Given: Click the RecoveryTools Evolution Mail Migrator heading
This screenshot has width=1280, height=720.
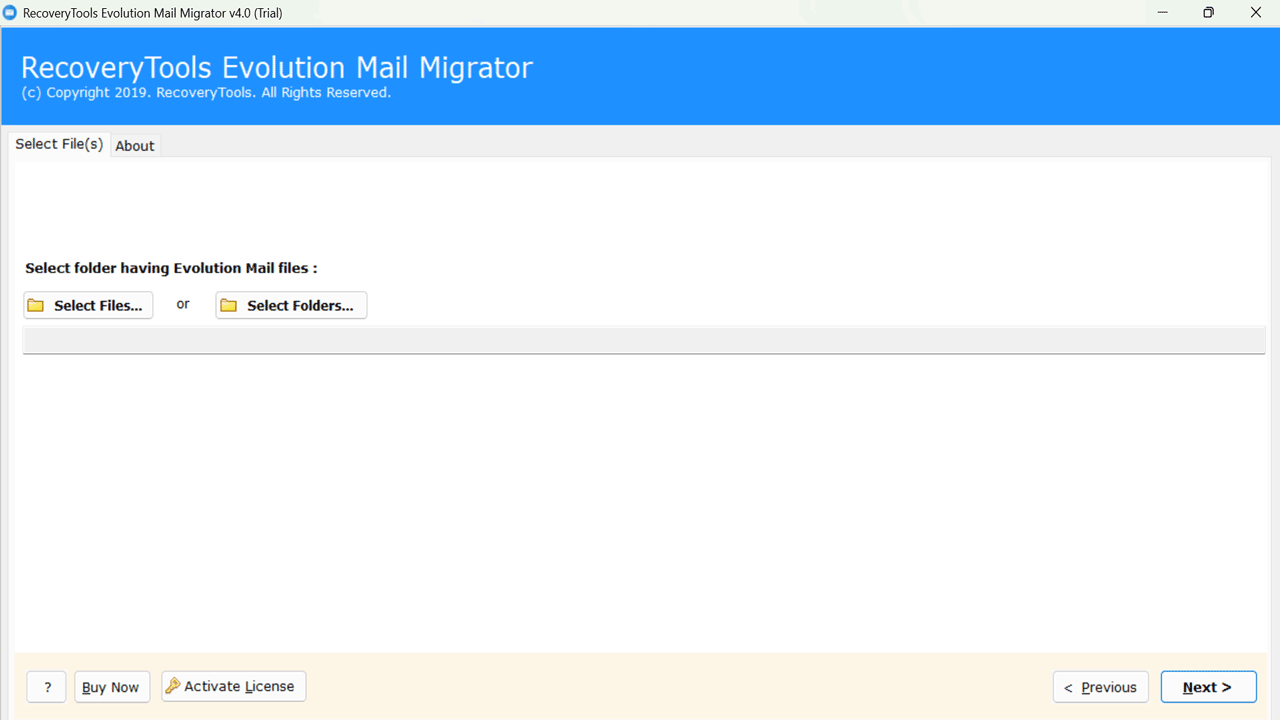Looking at the screenshot, I should point(277,67).
